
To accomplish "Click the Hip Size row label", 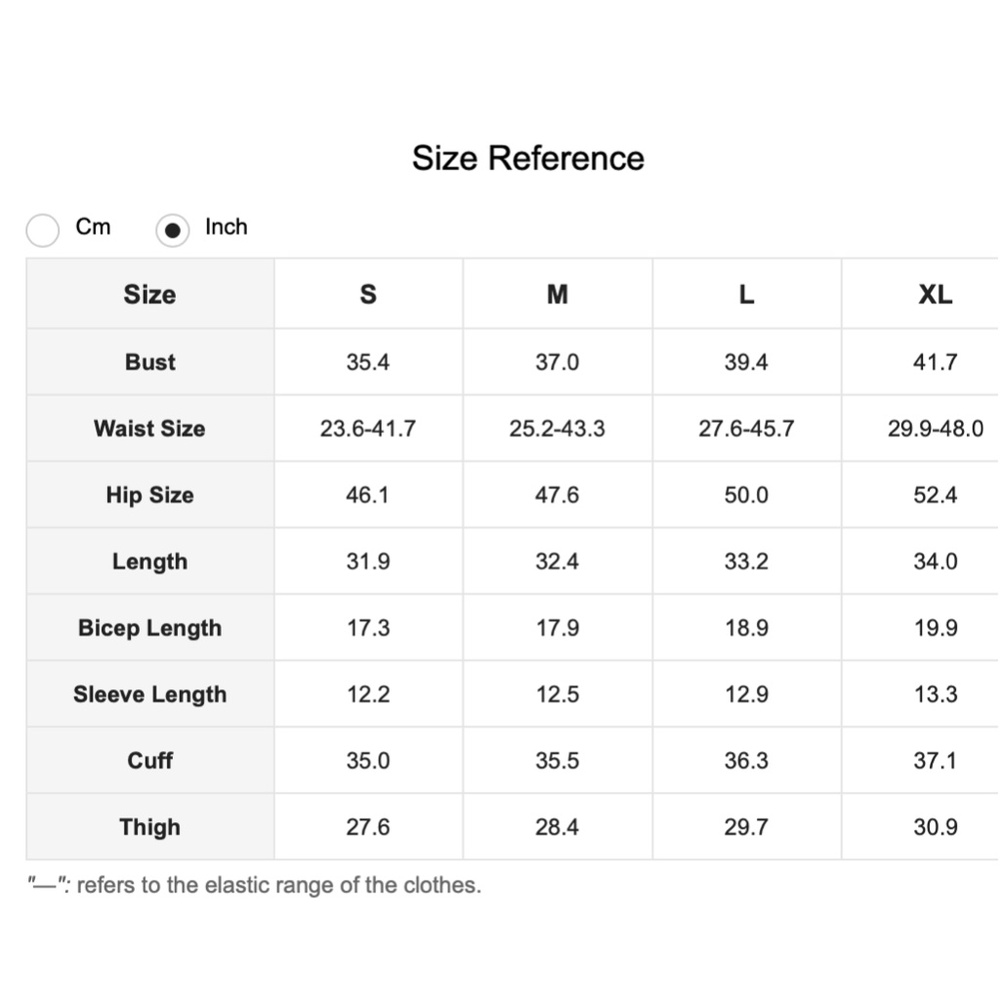I will 150,495.
